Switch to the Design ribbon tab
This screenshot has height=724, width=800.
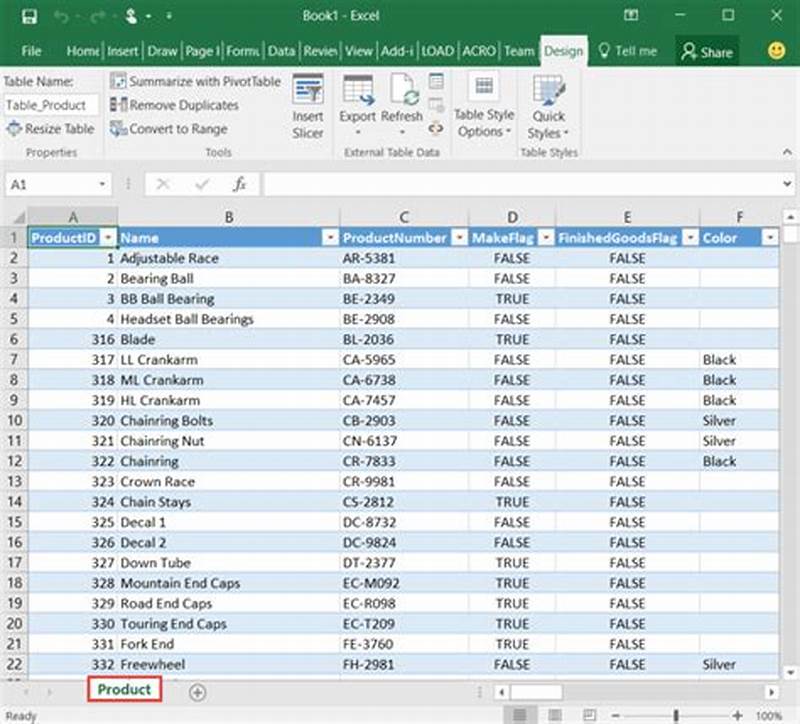pyautogui.click(x=562, y=51)
